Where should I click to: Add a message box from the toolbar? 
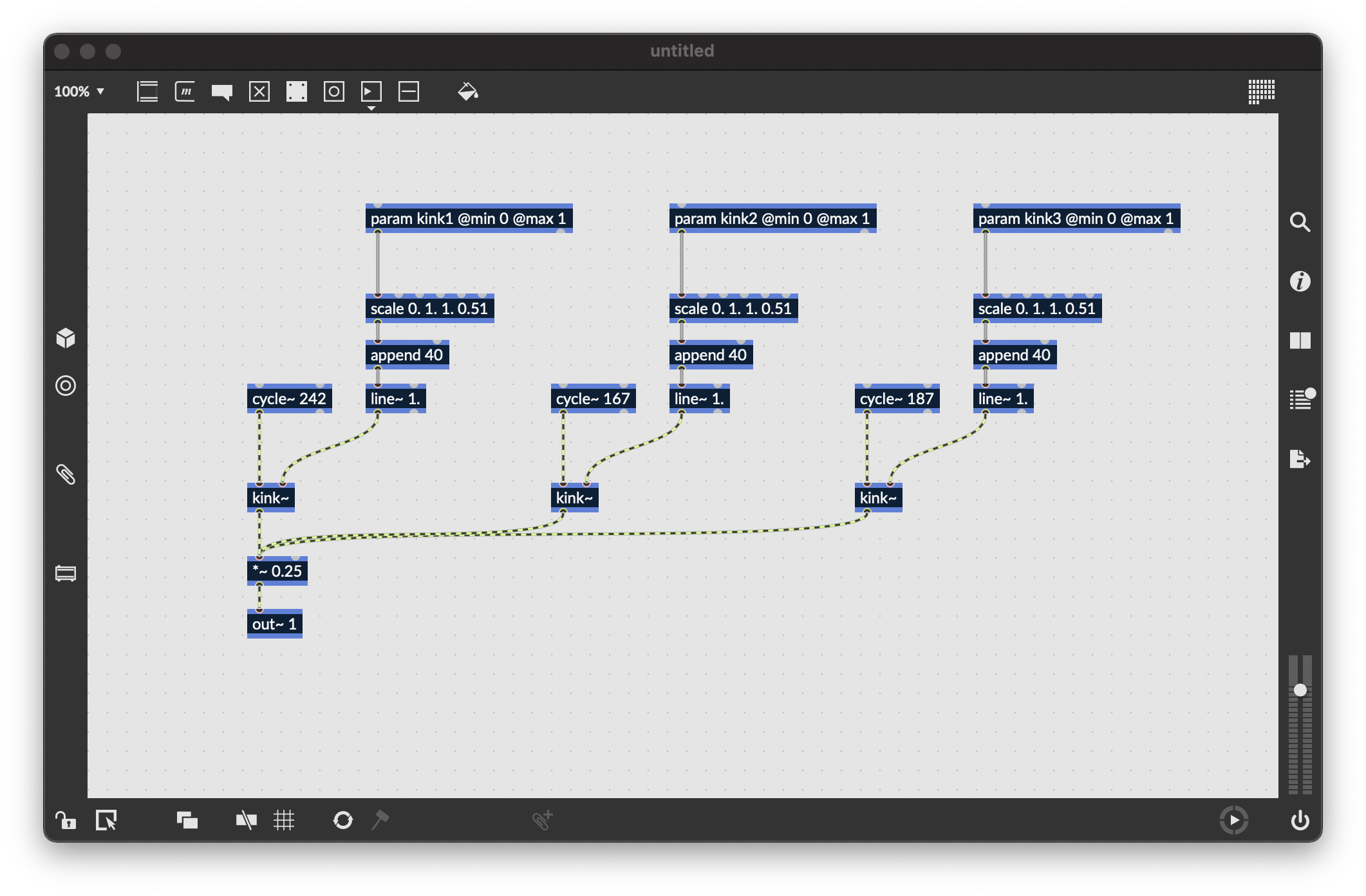point(185,91)
